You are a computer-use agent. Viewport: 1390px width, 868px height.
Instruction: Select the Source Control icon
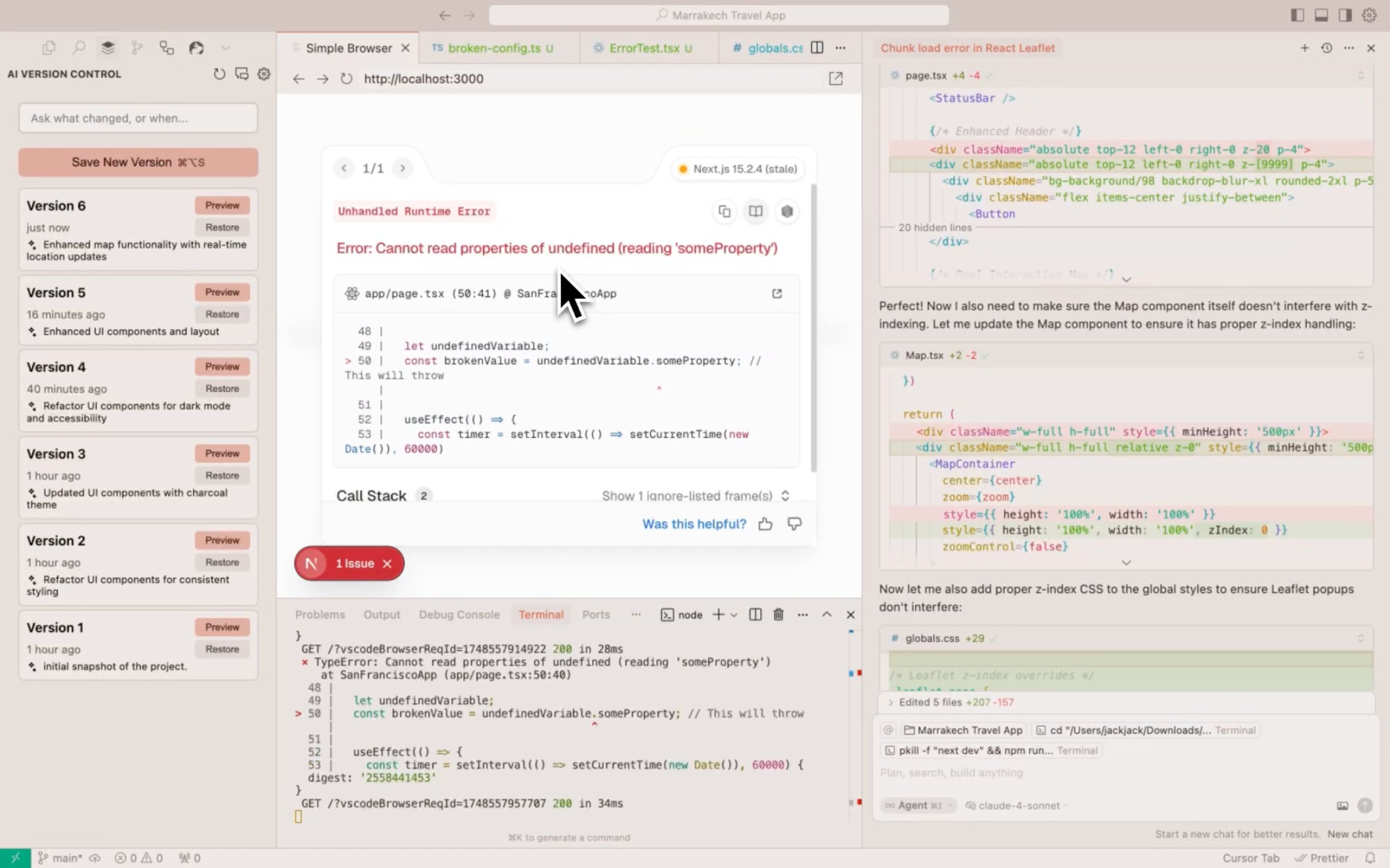pyautogui.click(x=137, y=47)
